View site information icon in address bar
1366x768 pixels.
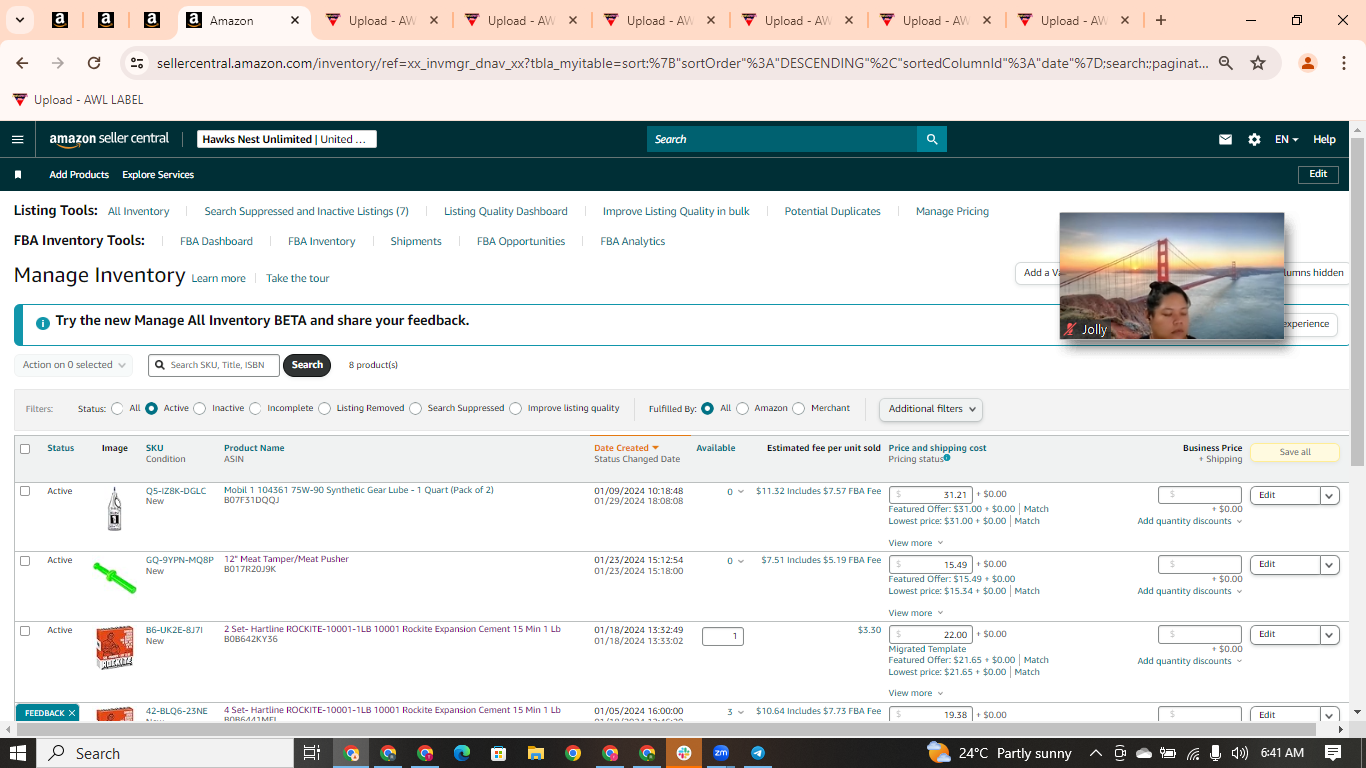coord(137,63)
